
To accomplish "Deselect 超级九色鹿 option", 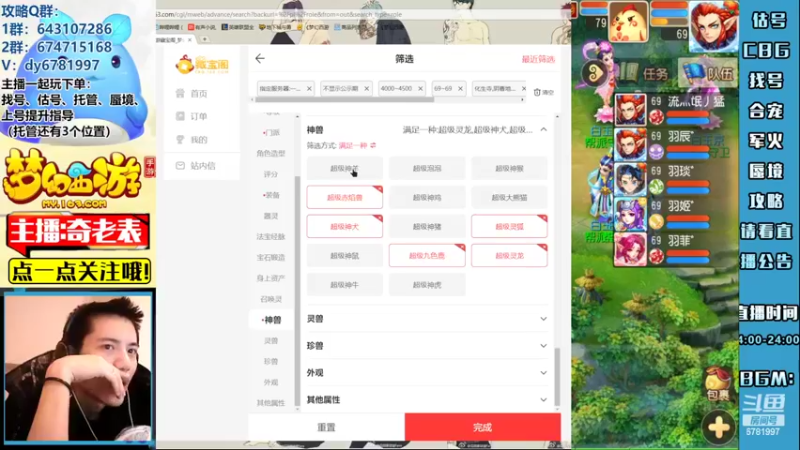I will (427, 256).
